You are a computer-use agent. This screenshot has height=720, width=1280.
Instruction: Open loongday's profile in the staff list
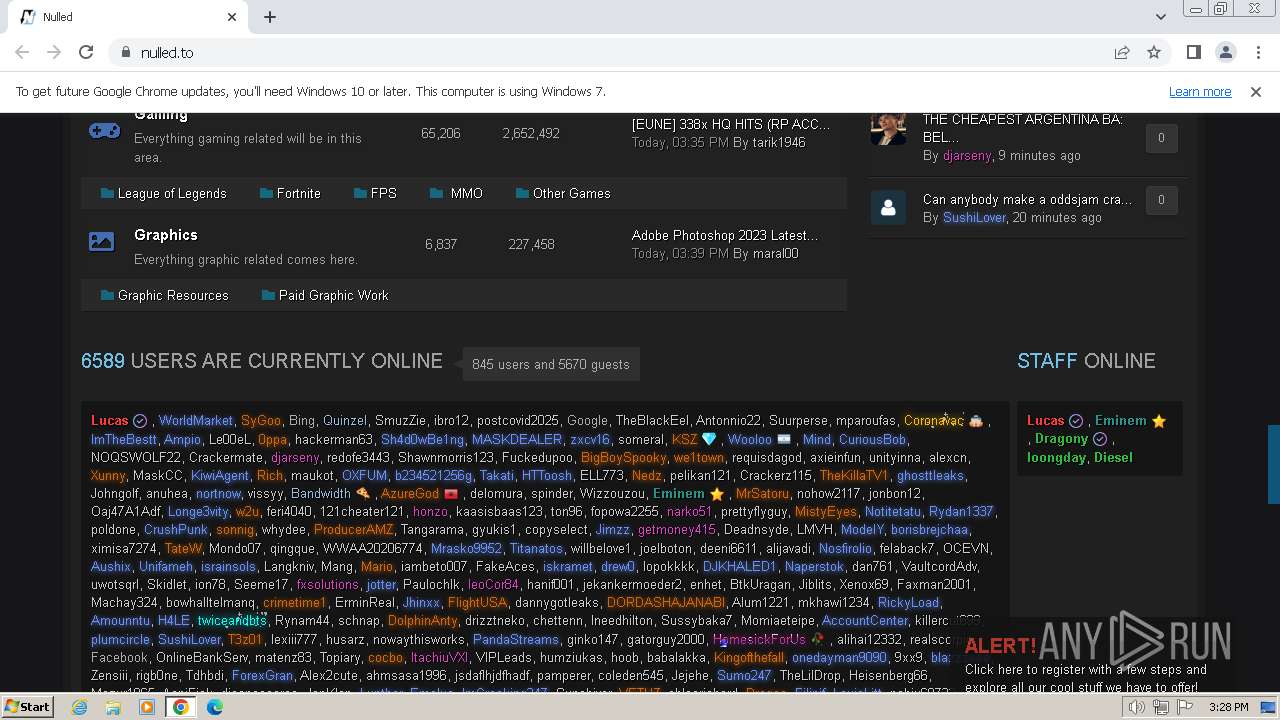coord(1056,457)
